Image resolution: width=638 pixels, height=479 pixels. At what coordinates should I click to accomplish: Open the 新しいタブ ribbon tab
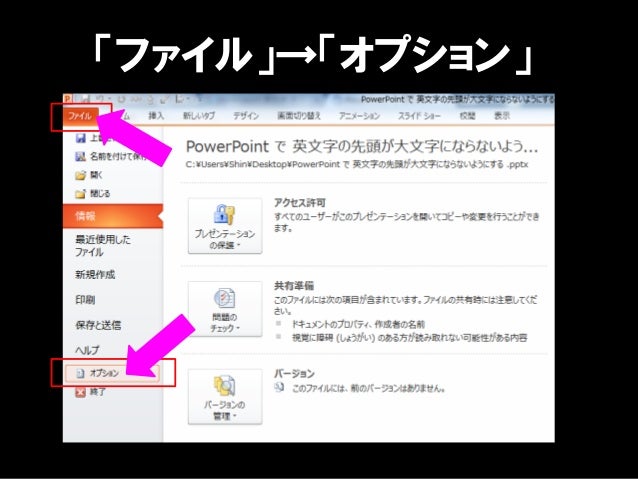[x=199, y=116]
